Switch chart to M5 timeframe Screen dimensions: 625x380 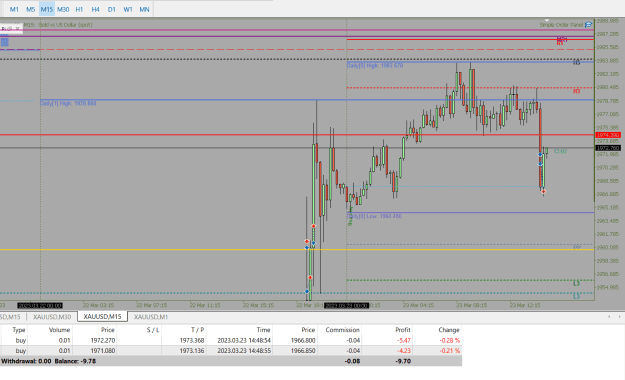point(30,9)
